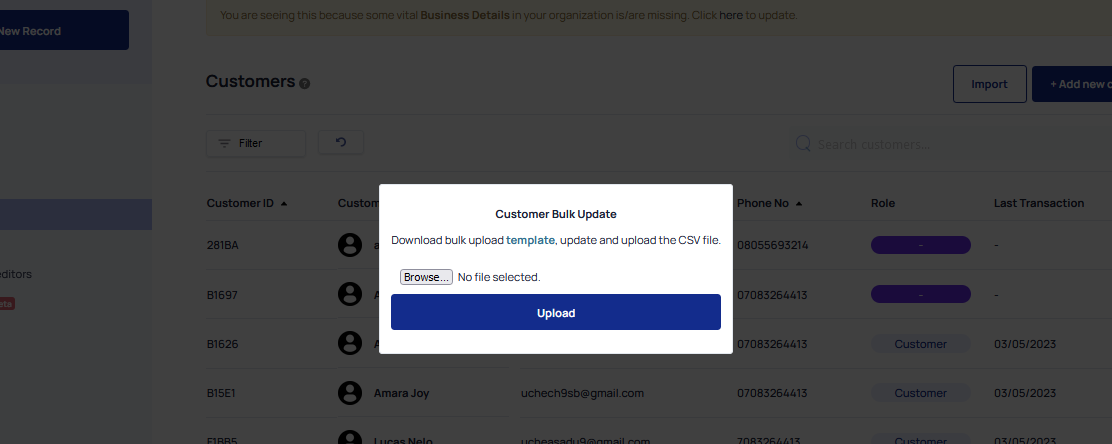Sort by Phone No arrow

pyautogui.click(x=799, y=204)
